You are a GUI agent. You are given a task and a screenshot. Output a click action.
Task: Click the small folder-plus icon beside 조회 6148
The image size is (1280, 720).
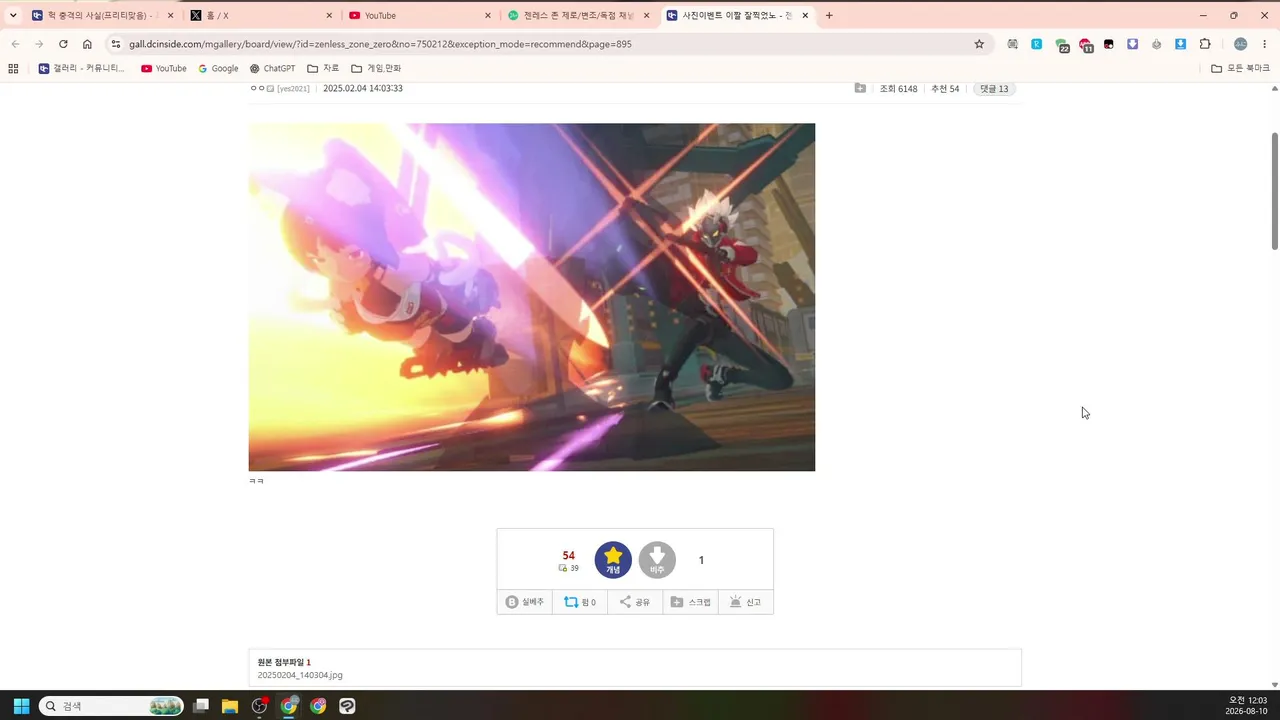[860, 89]
